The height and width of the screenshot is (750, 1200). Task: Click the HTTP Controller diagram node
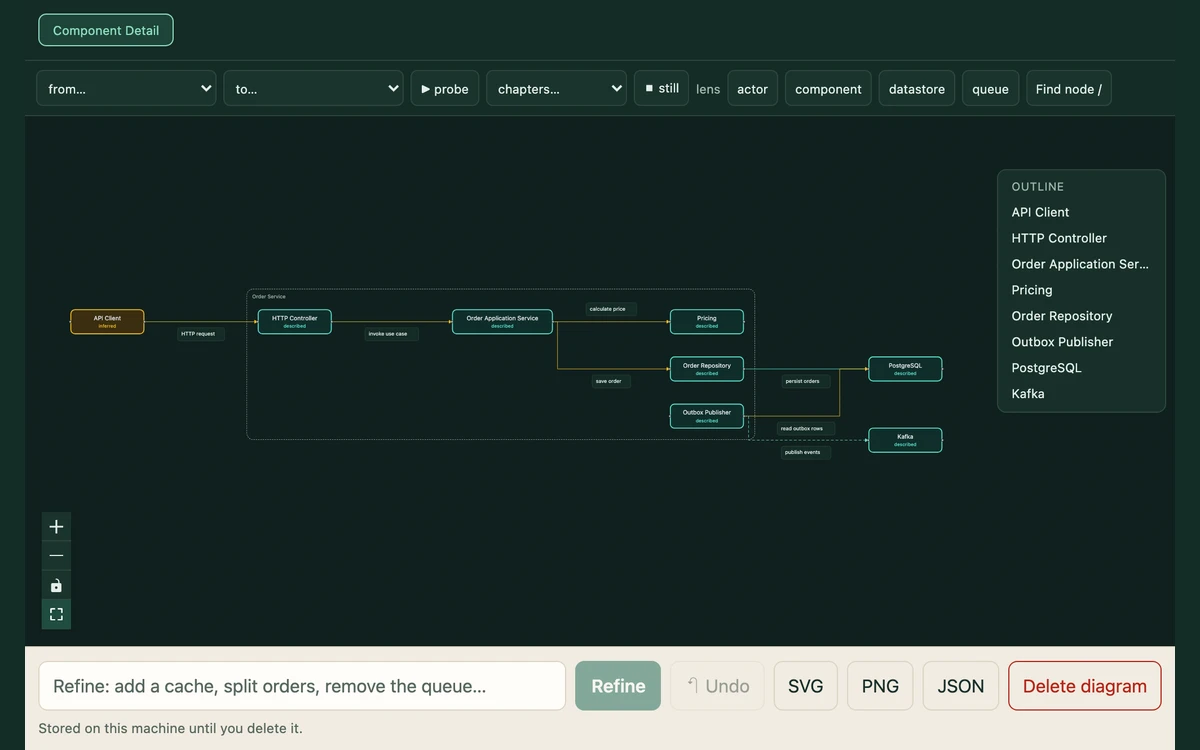point(295,322)
